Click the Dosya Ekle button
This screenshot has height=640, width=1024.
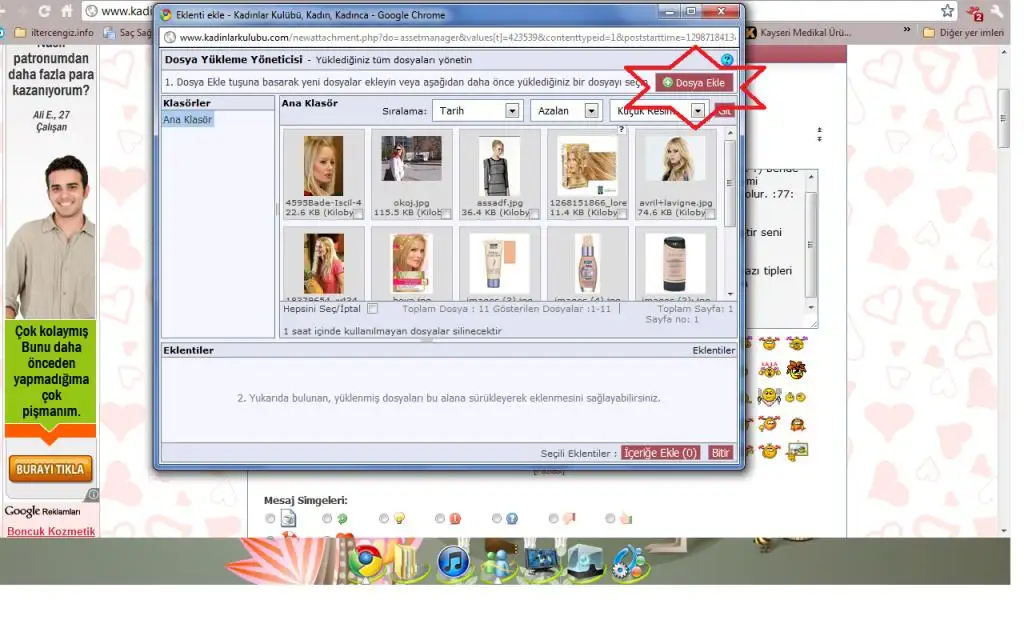click(694, 83)
